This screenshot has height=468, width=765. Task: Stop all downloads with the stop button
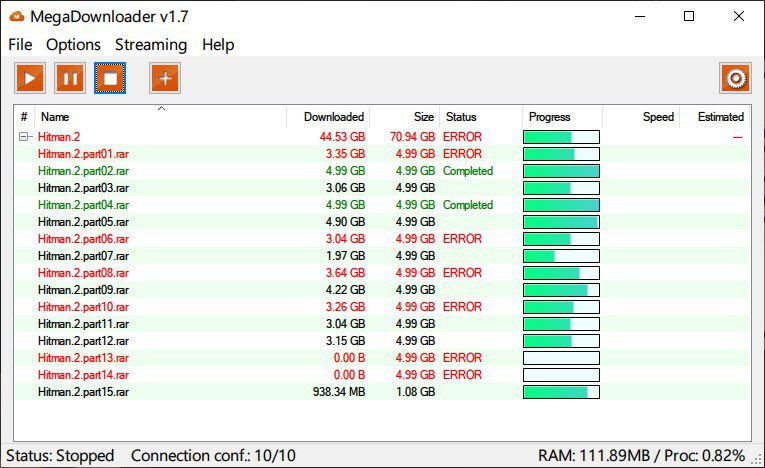click(110, 78)
